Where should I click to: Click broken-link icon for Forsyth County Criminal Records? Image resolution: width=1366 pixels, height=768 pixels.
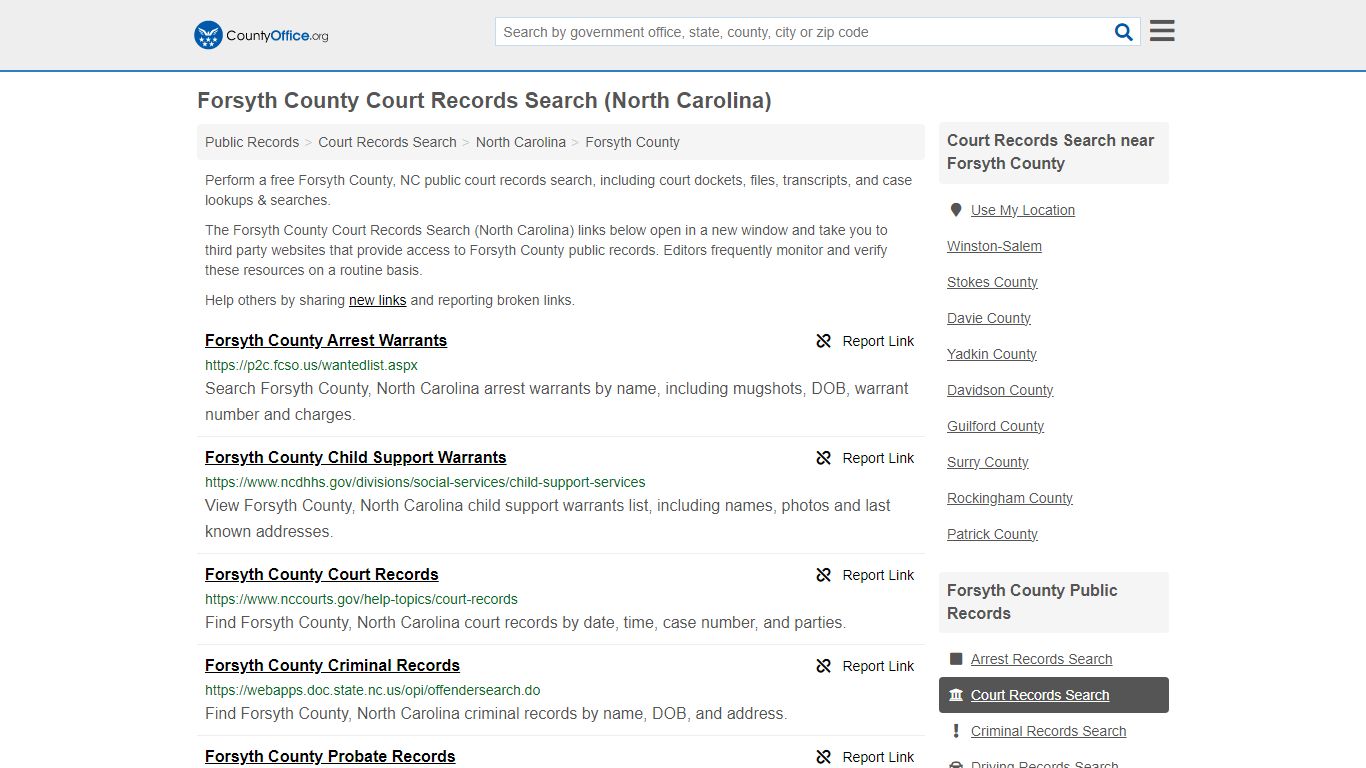[824, 666]
